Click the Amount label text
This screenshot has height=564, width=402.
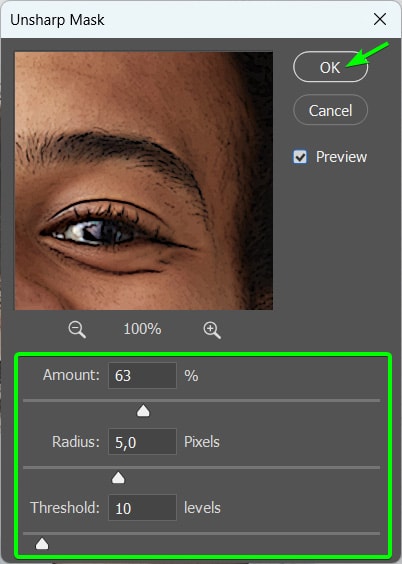tap(71, 375)
